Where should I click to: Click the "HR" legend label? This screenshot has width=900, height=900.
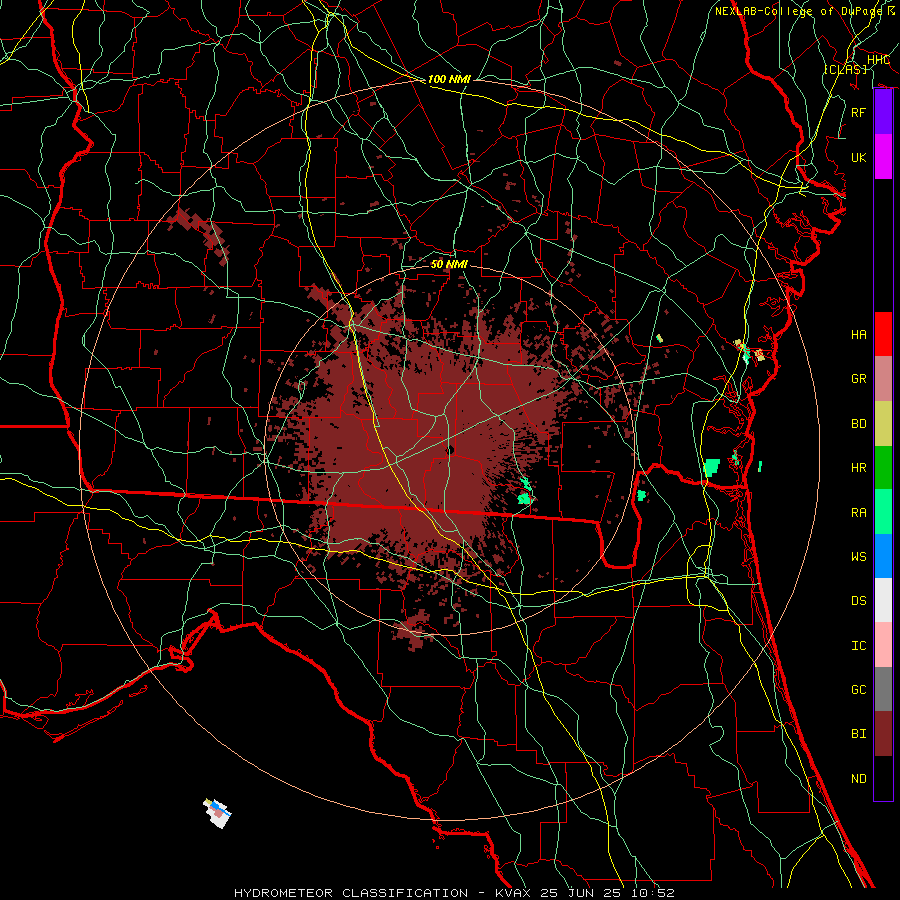point(859,468)
